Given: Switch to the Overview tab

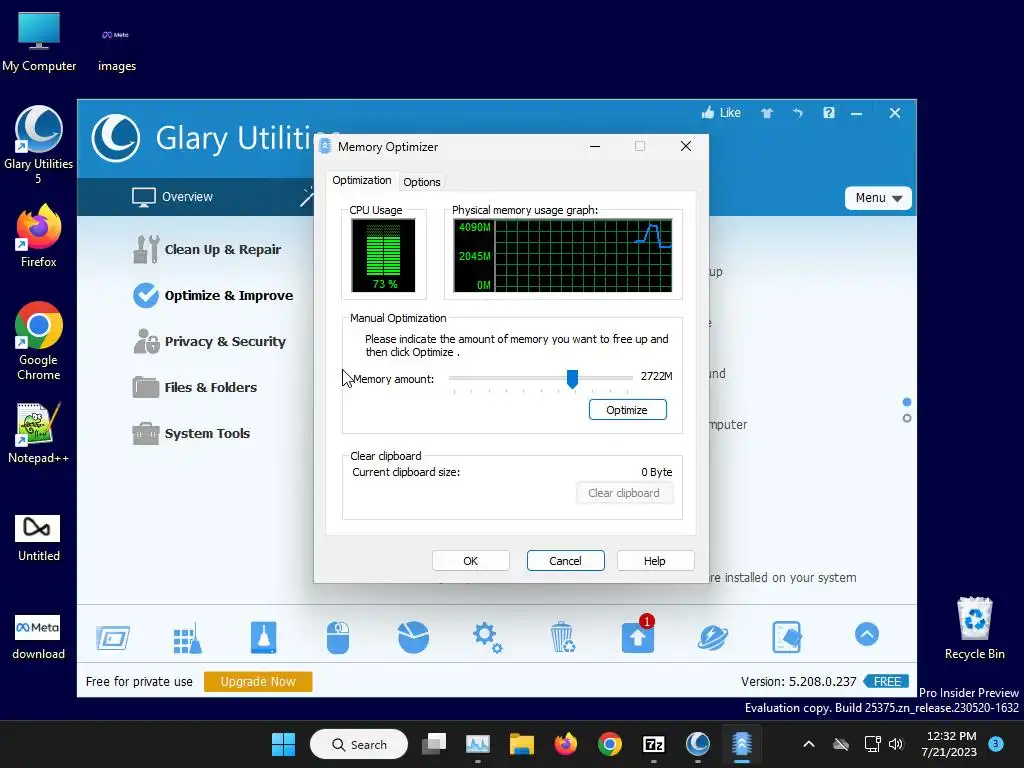Looking at the screenshot, I should [172, 197].
